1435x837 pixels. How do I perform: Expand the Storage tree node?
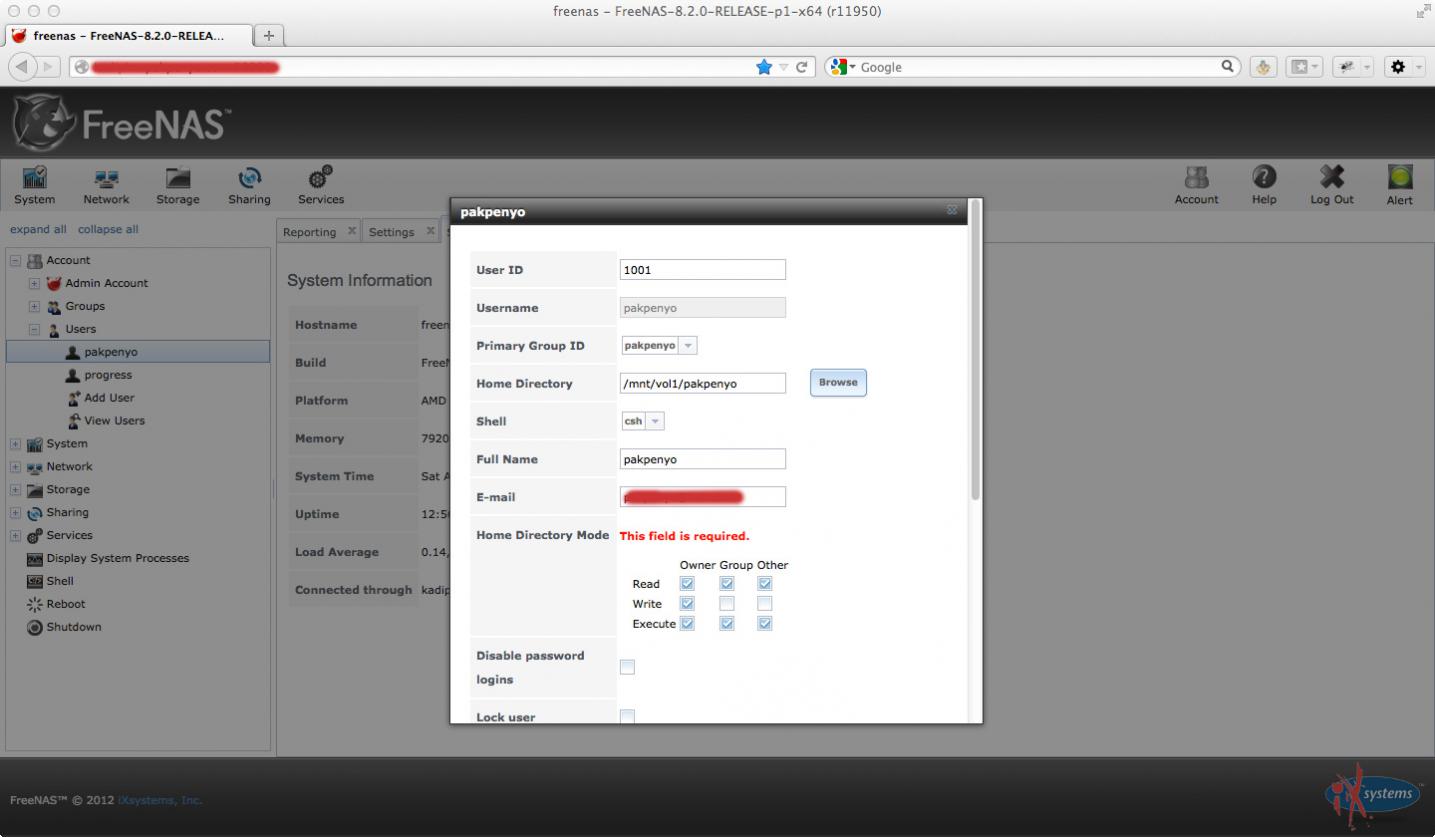pos(15,490)
